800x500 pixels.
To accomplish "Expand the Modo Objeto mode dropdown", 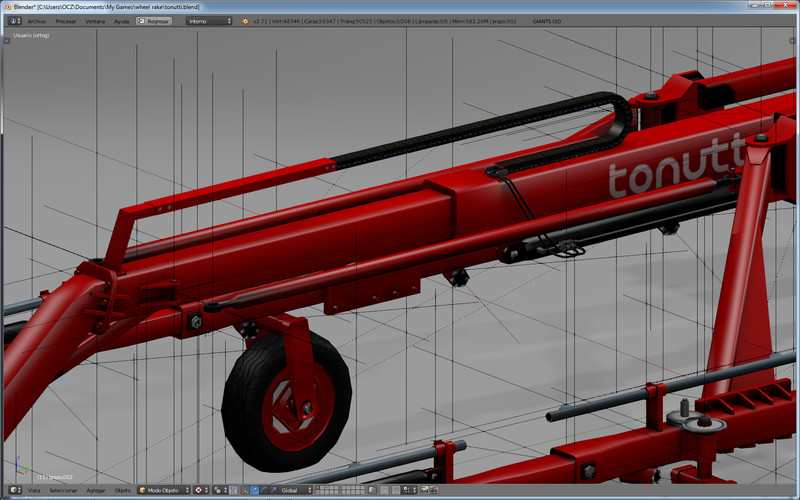I will click(163, 490).
